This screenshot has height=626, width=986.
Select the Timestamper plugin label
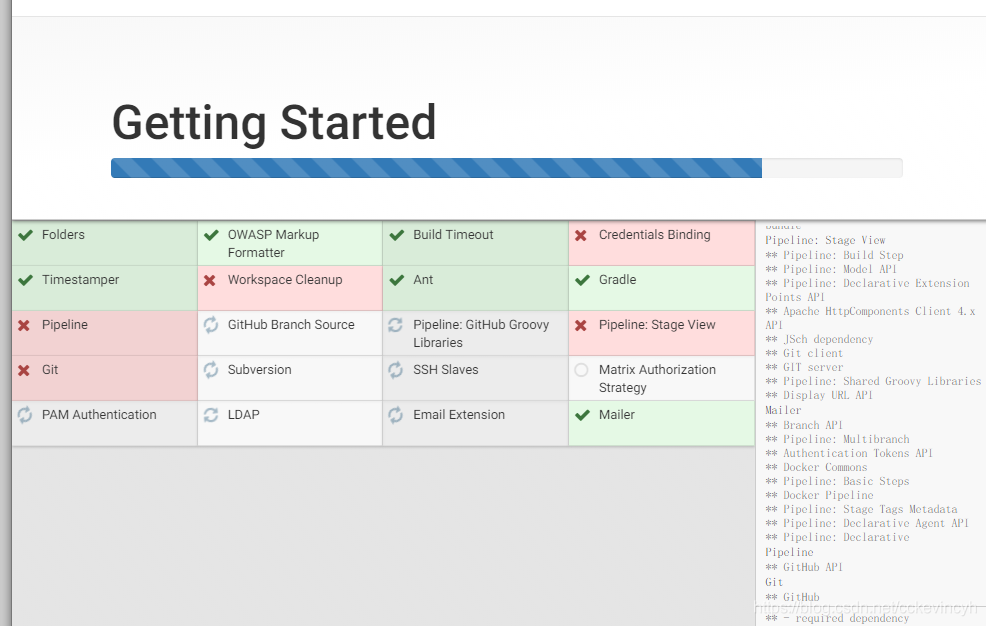pos(80,280)
